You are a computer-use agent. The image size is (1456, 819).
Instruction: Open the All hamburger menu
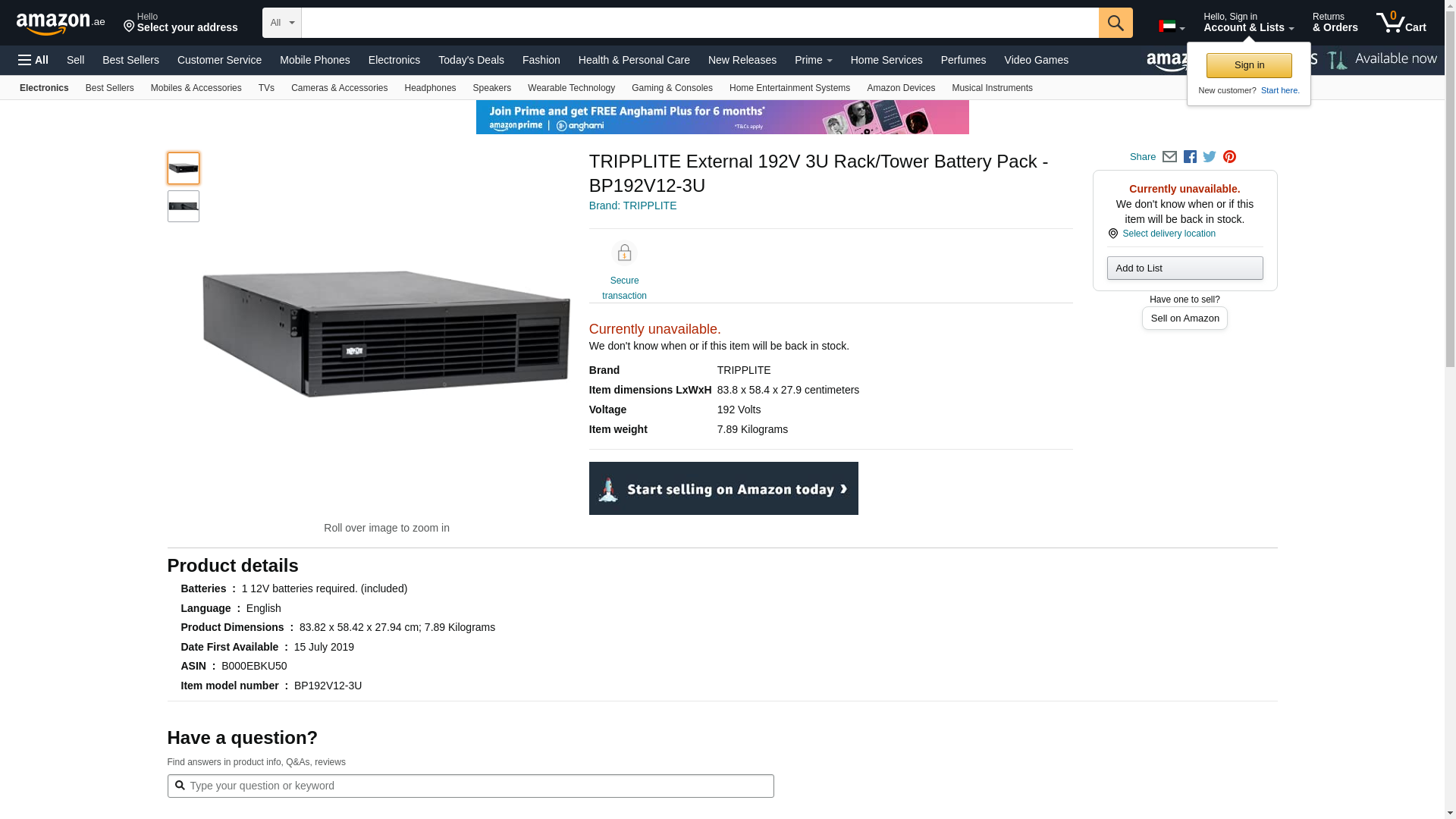pos(33,60)
